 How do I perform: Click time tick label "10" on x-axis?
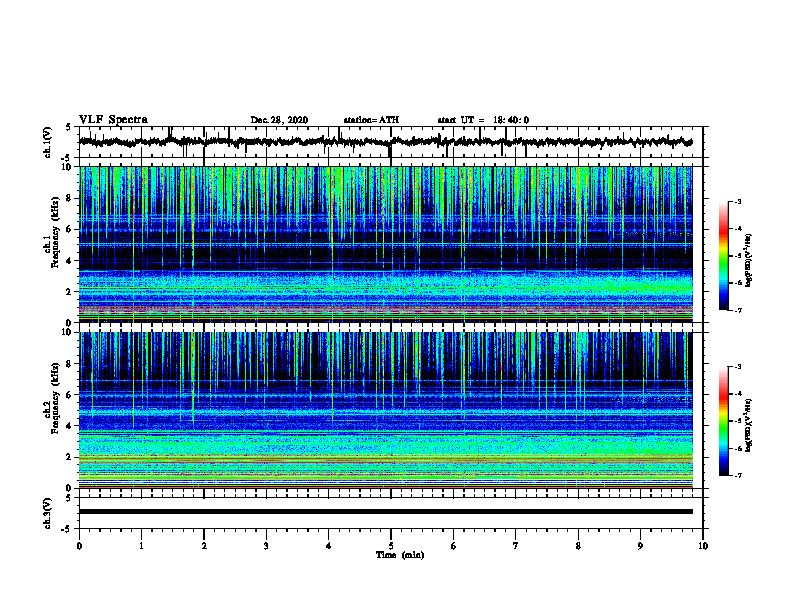[703, 546]
